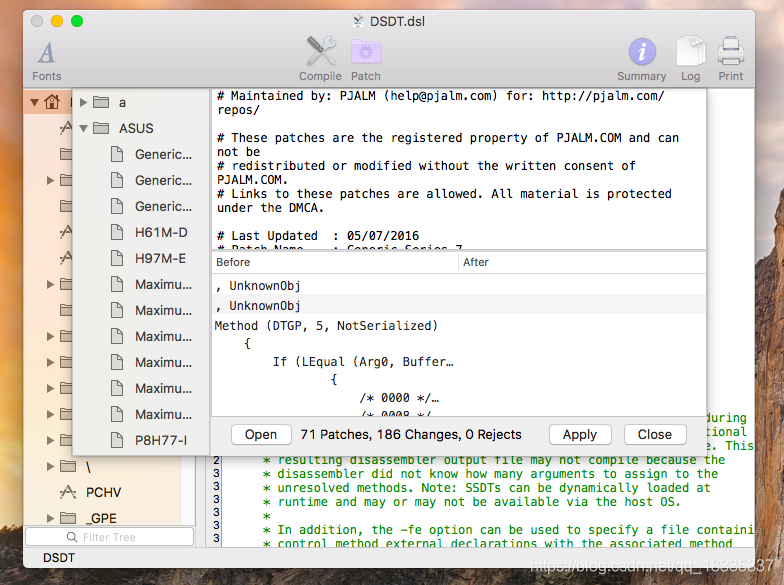This screenshot has height=585, width=784.
Task: Select the PCHV tree item
Action: (104, 492)
